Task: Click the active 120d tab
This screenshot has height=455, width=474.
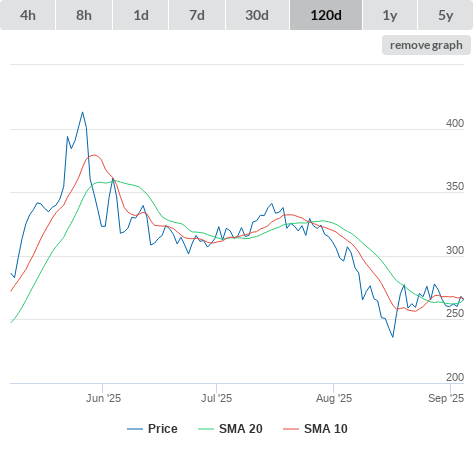Action: click(326, 15)
